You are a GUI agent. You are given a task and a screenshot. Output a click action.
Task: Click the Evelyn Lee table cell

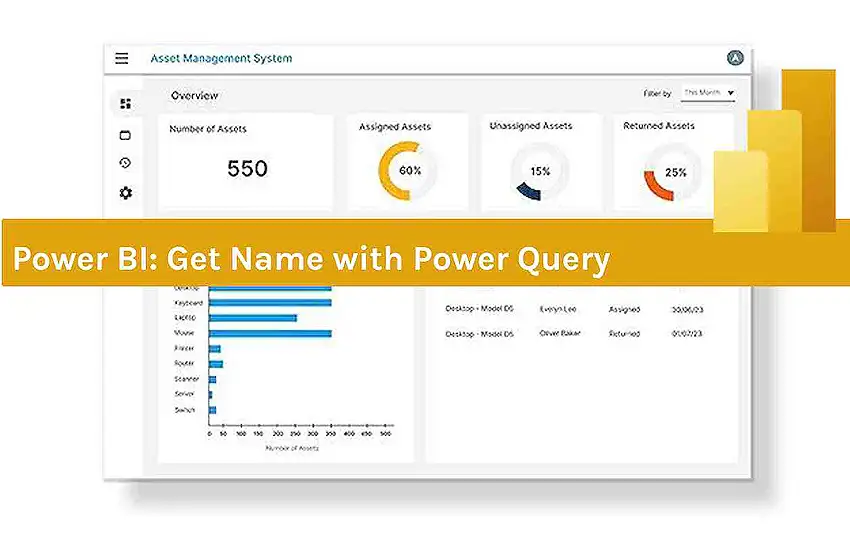pos(558,309)
